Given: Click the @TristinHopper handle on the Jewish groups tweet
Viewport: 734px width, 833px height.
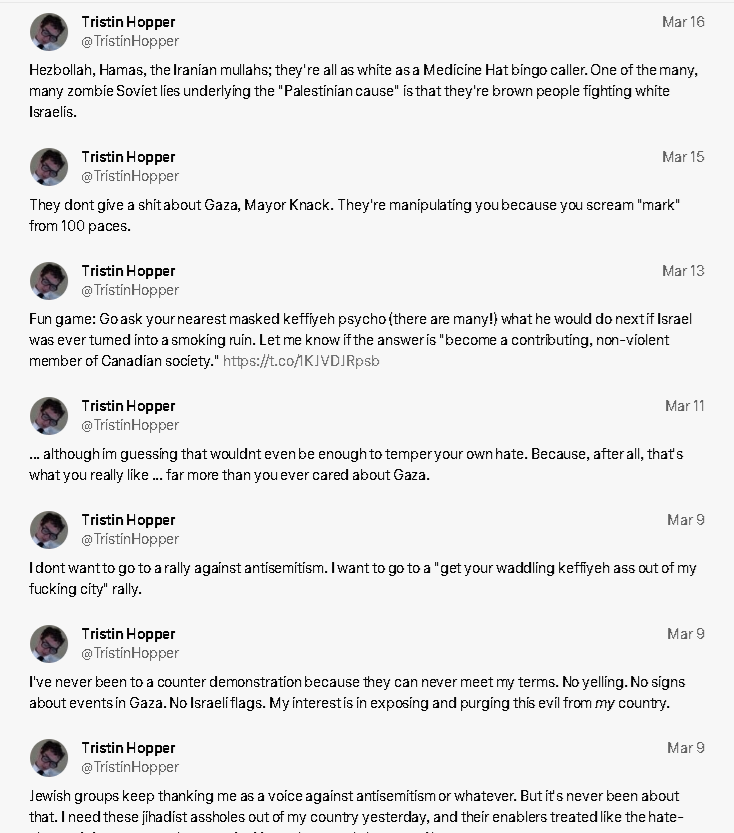Looking at the screenshot, I should [x=130, y=767].
